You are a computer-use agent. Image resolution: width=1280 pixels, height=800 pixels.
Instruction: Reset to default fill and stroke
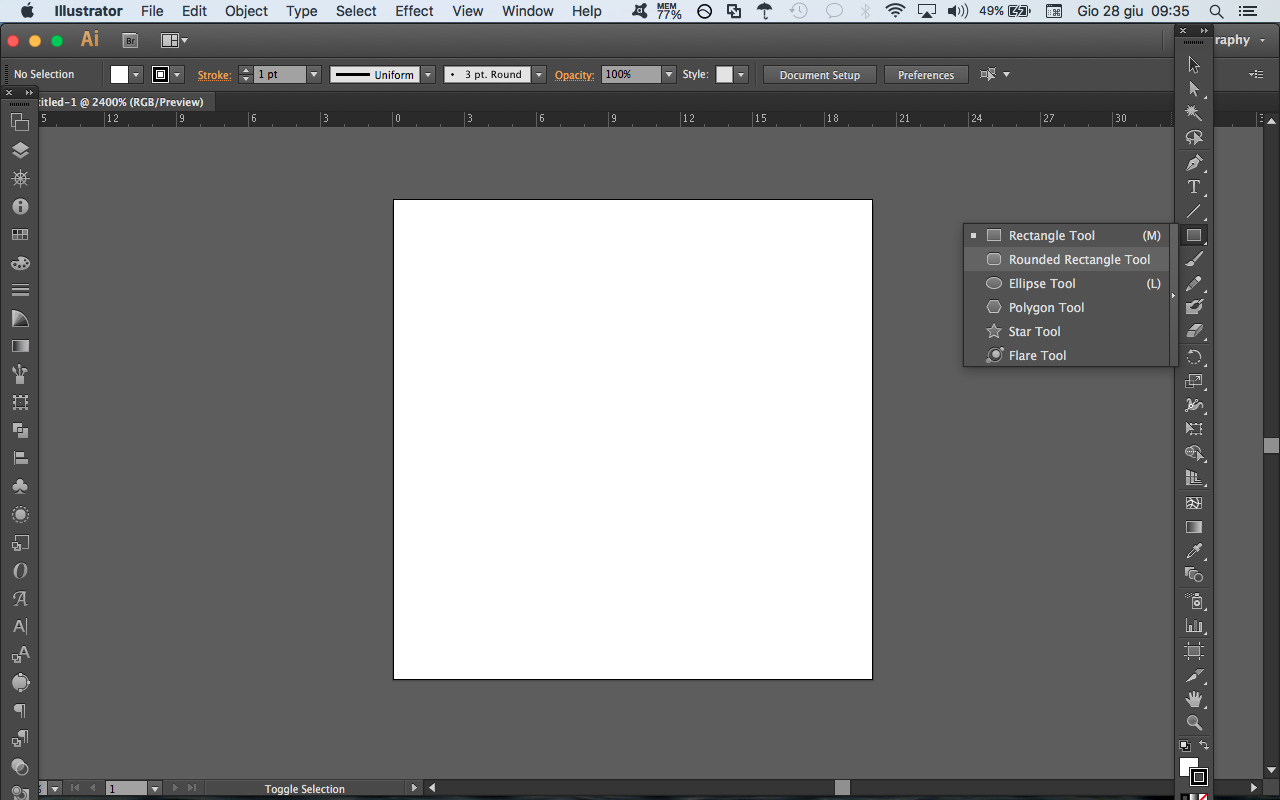[1184, 745]
